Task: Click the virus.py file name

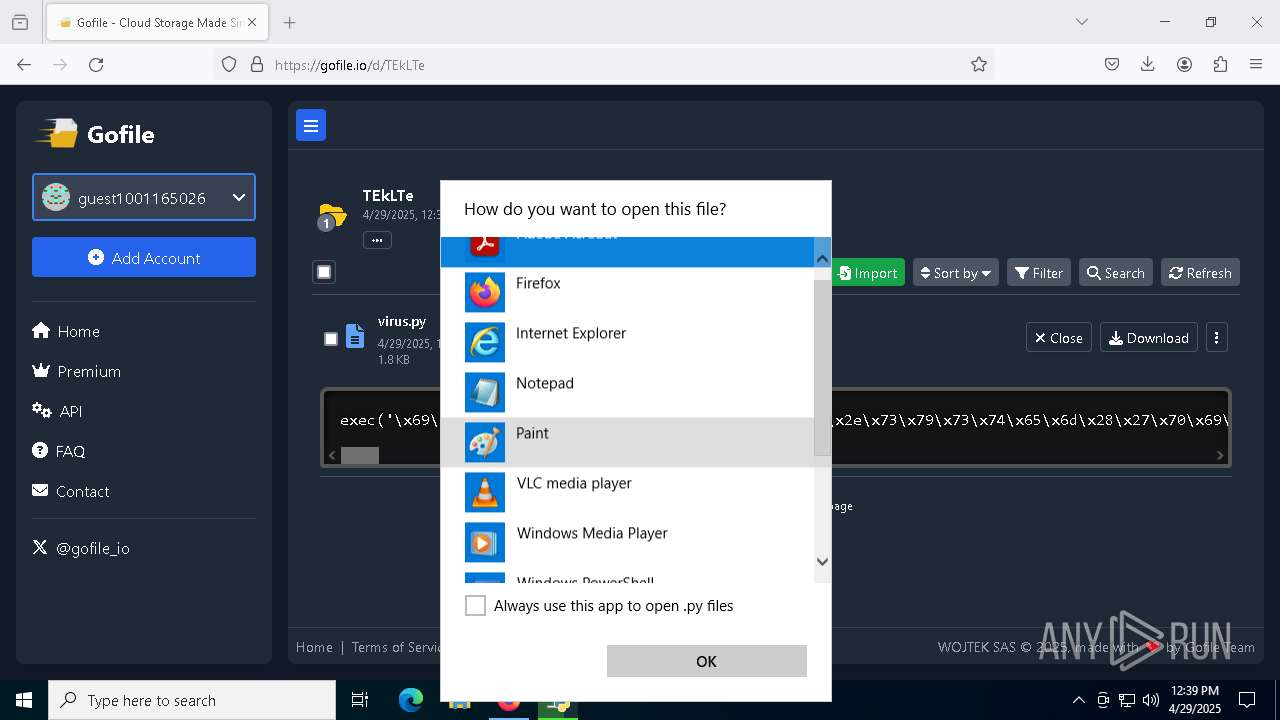Action: (402, 321)
